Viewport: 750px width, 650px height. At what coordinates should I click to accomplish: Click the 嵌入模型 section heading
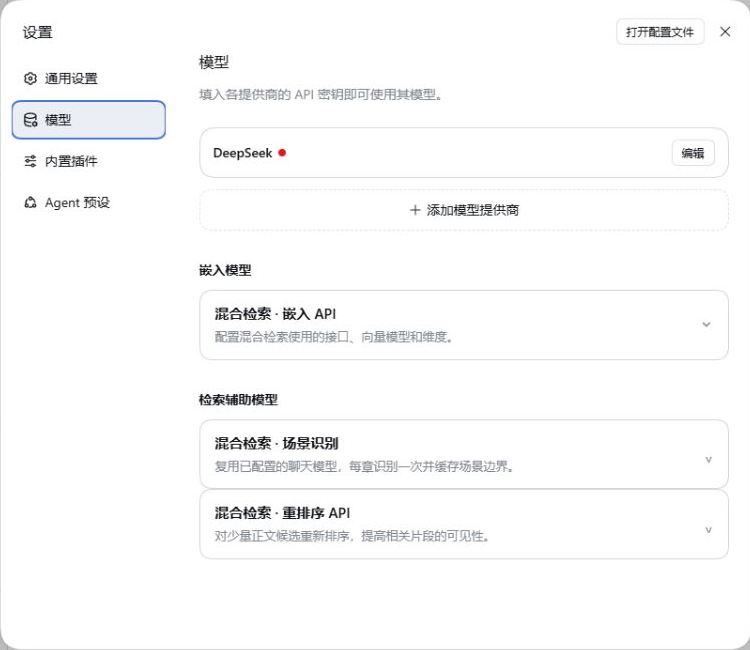coord(225,270)
